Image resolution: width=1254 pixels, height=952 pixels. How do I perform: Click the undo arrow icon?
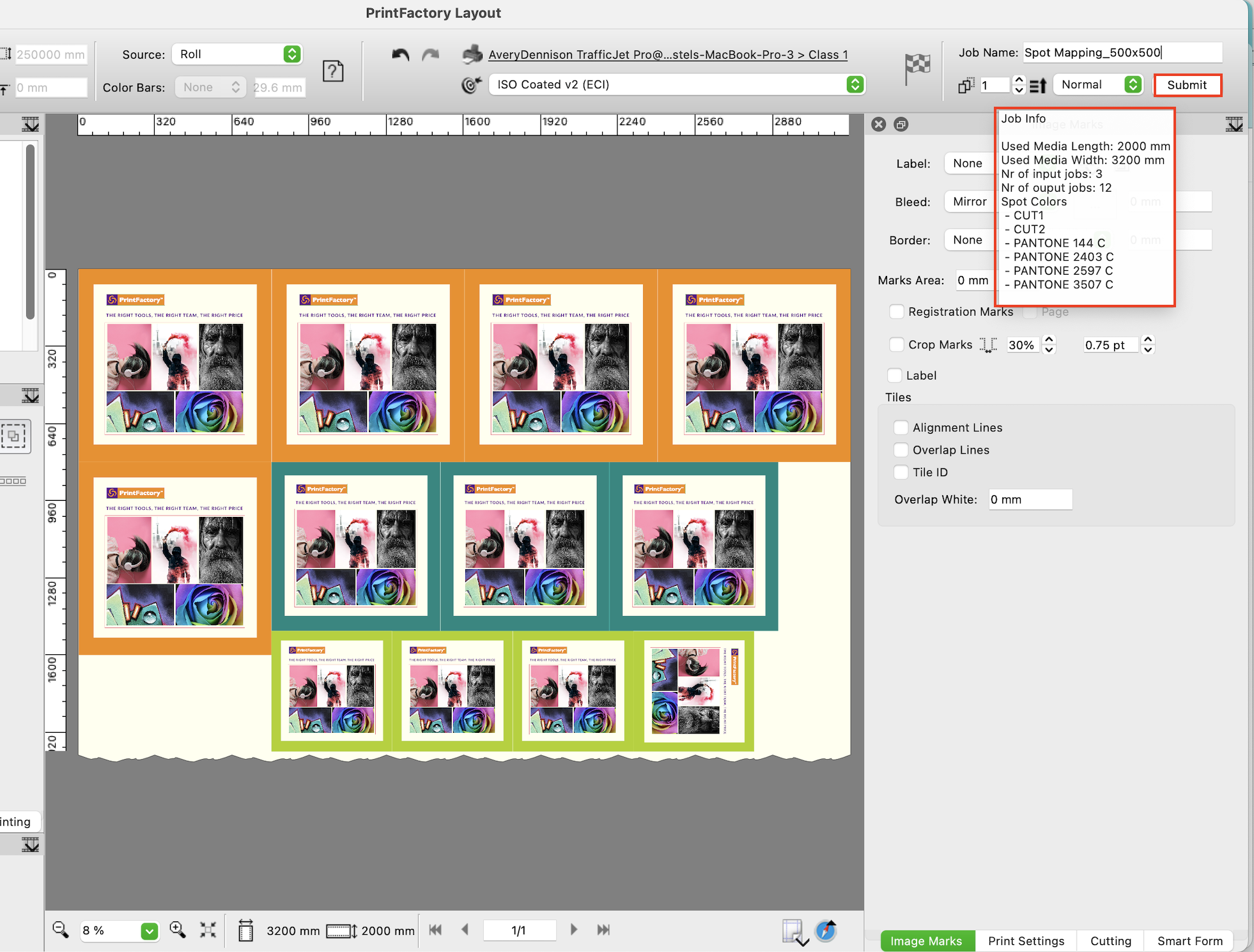(401, 55)
